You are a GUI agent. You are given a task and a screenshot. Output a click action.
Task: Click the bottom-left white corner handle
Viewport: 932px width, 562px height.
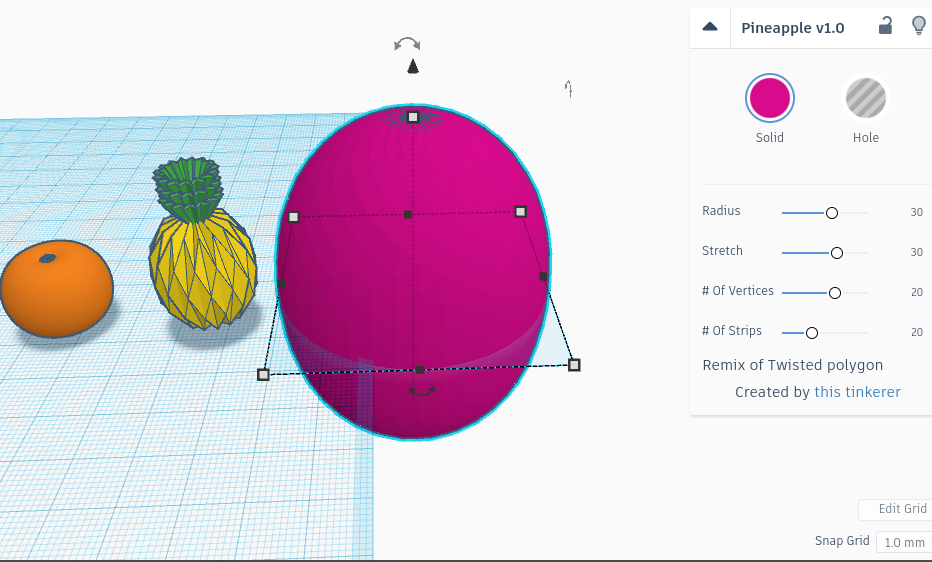[x=263, y=375]
